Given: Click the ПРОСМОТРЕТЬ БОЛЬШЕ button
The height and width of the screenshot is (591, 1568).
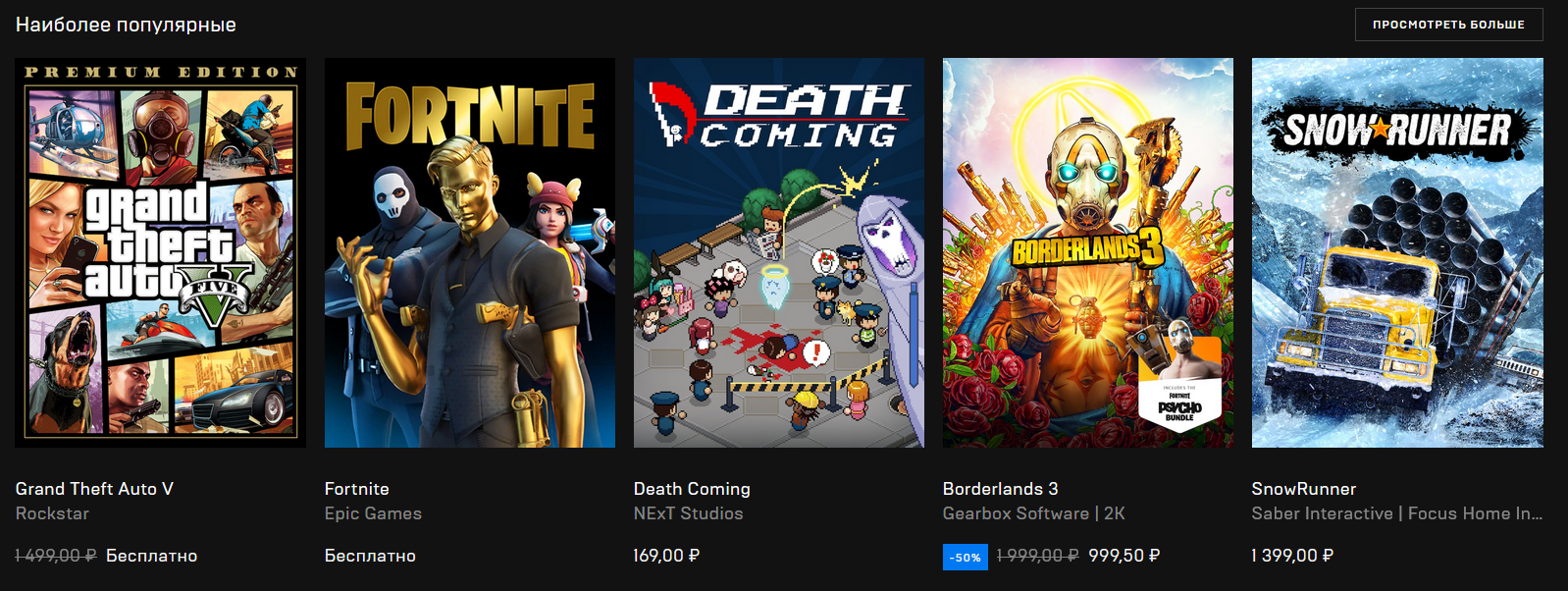Looking at the screenshot, I should pyautogui.click(x=1448, y=25).
